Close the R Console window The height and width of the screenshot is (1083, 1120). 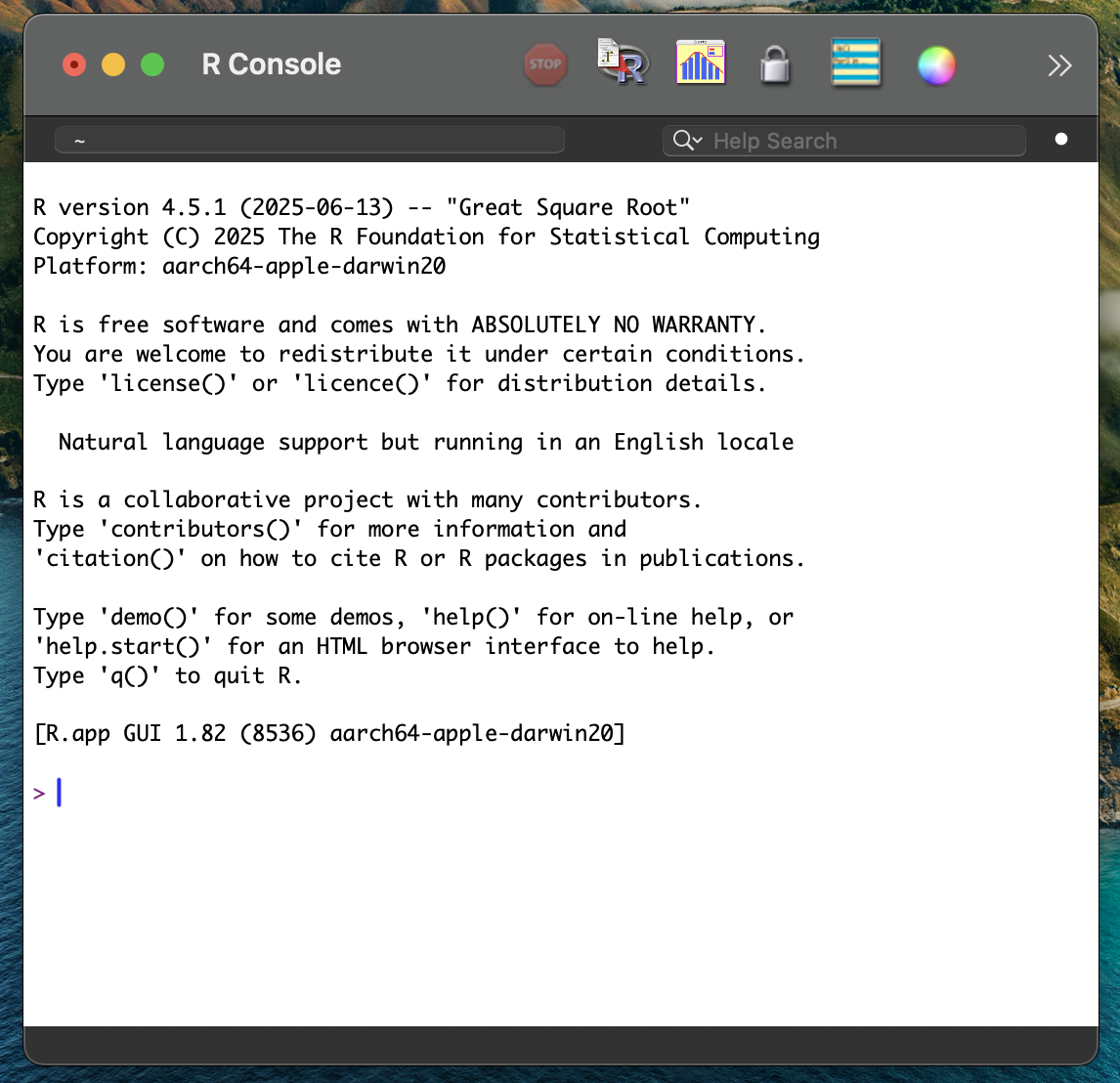click(74, 65)
